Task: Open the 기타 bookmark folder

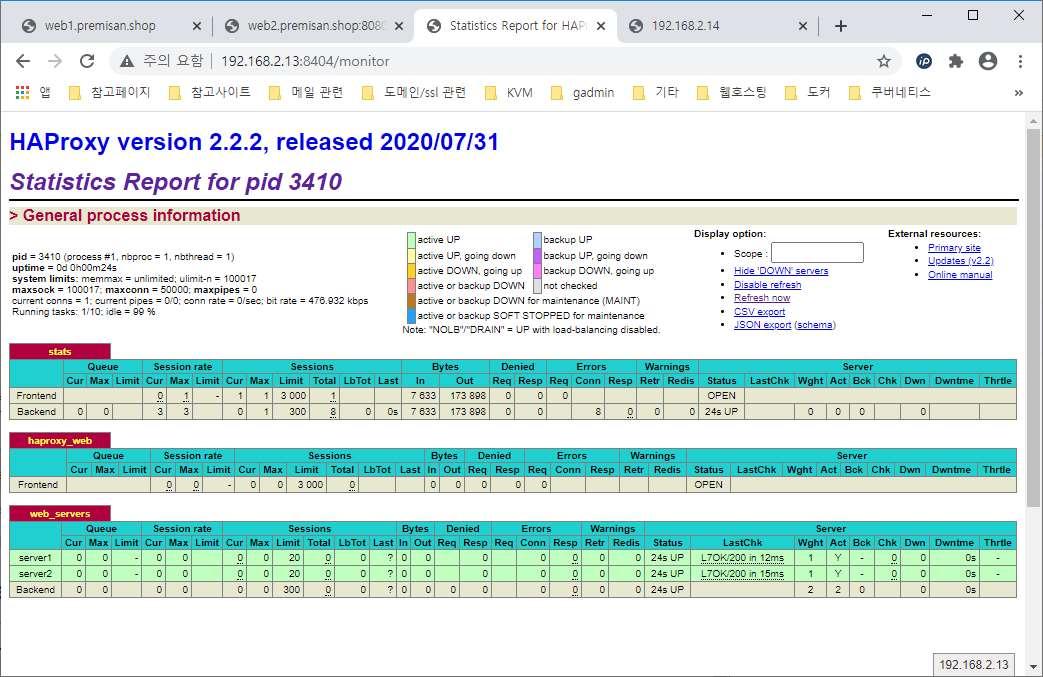Action: (657, 92)
